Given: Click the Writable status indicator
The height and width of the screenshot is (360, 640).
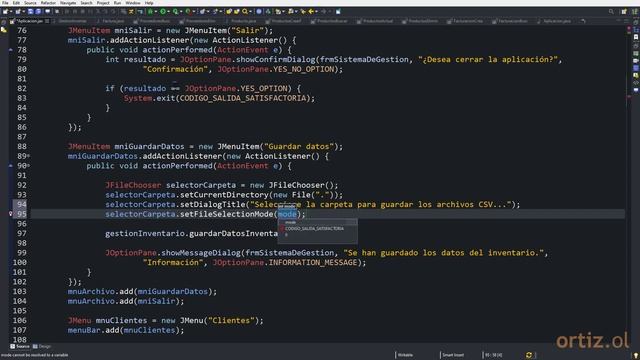Looking at the screenshot, I should 405,355.
